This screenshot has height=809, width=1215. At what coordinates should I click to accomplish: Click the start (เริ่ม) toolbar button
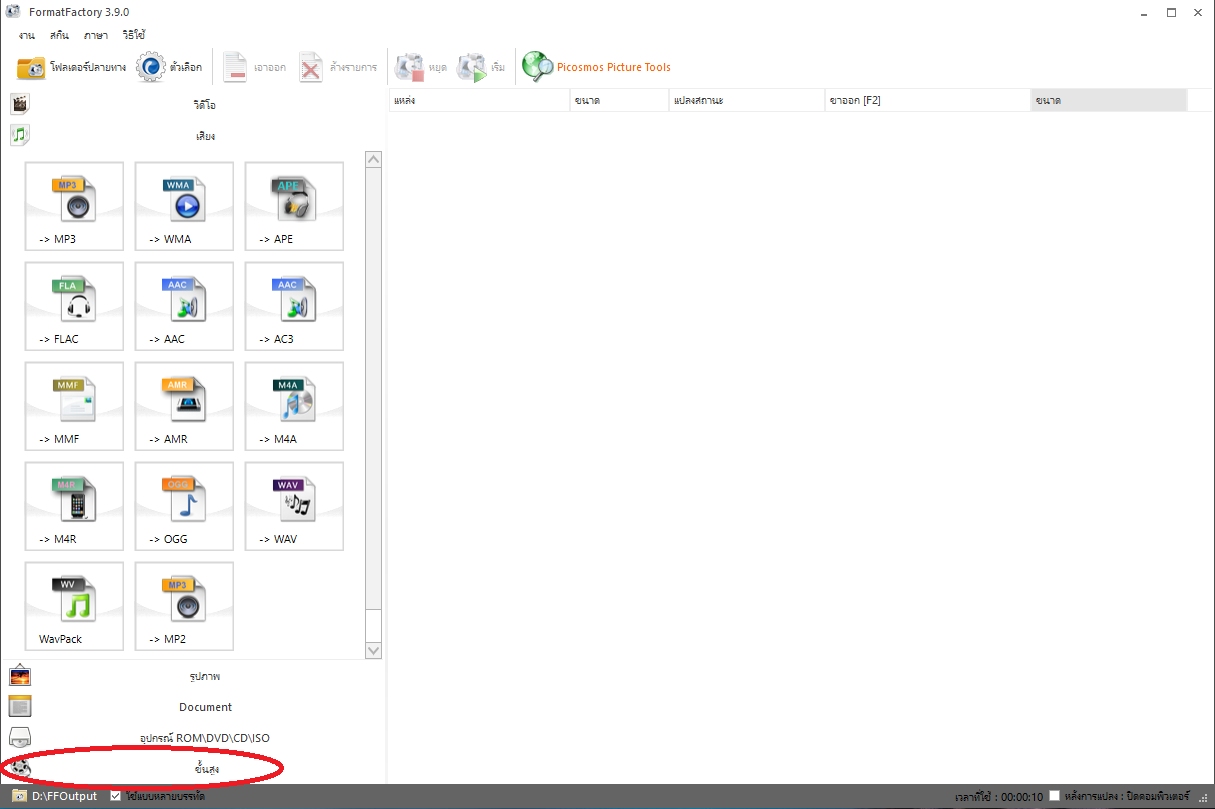[x=482, y=68]
